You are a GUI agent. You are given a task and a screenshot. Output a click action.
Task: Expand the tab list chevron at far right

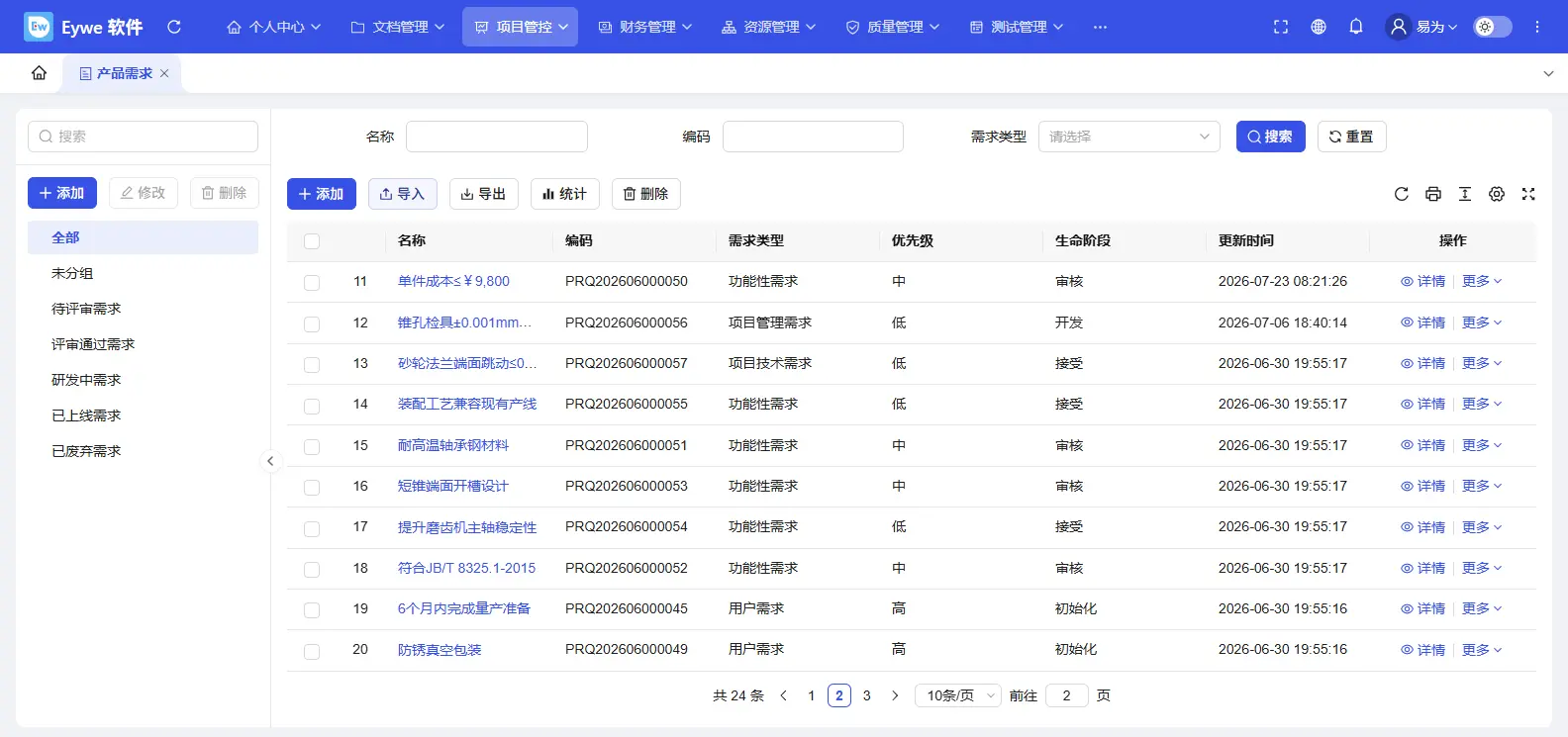(x=1548, y=74)
